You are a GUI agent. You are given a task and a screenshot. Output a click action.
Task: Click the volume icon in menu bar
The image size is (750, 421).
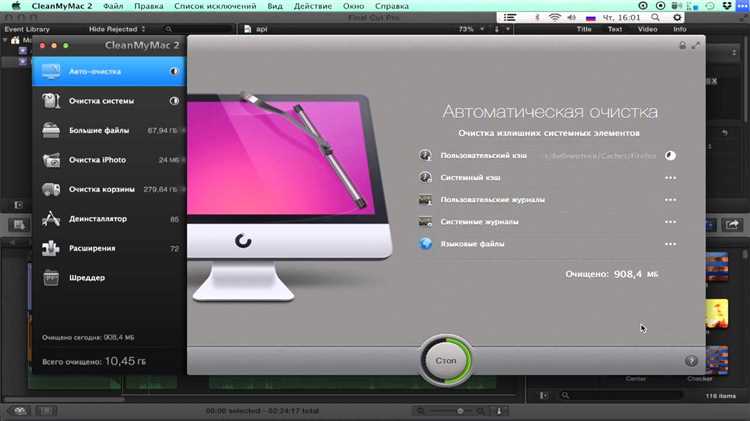572,18
